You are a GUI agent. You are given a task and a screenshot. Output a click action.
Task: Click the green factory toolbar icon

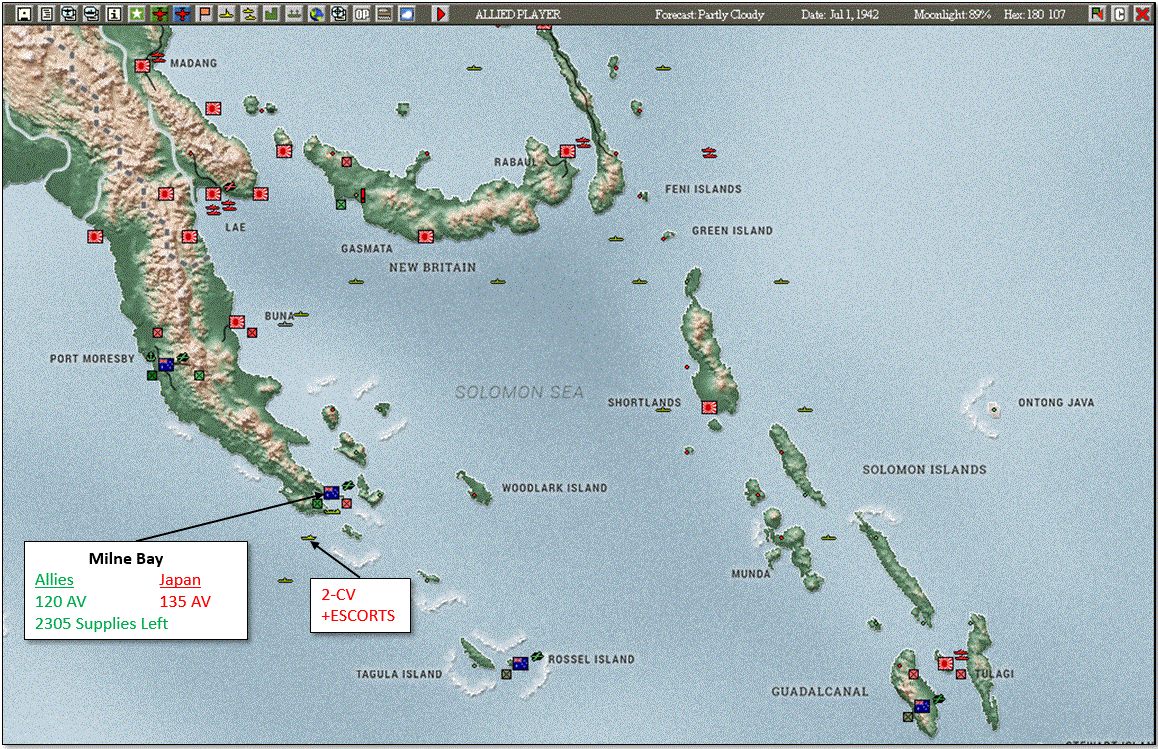click(x=272, y=13)
